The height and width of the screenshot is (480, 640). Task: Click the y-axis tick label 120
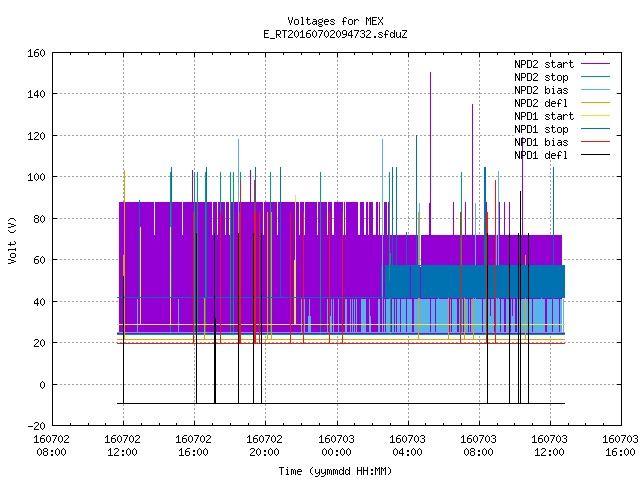click(36, 136)
